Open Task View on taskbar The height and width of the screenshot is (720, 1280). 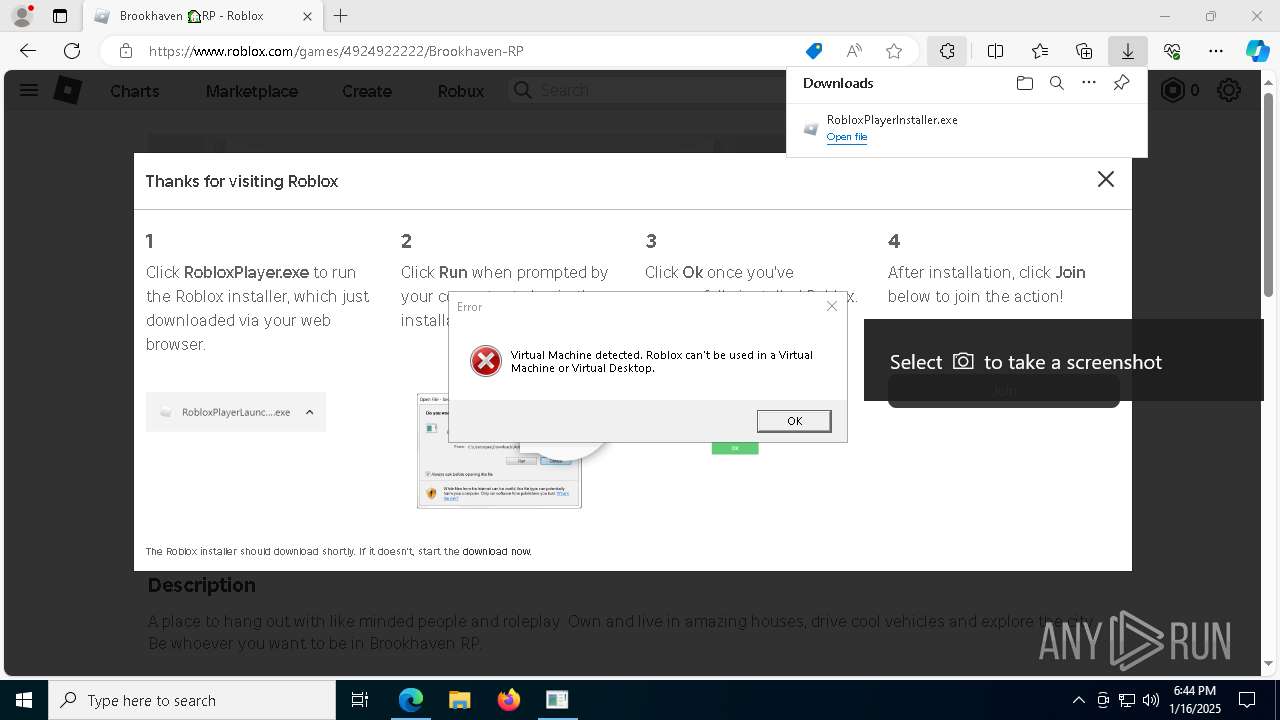(360, 700)
